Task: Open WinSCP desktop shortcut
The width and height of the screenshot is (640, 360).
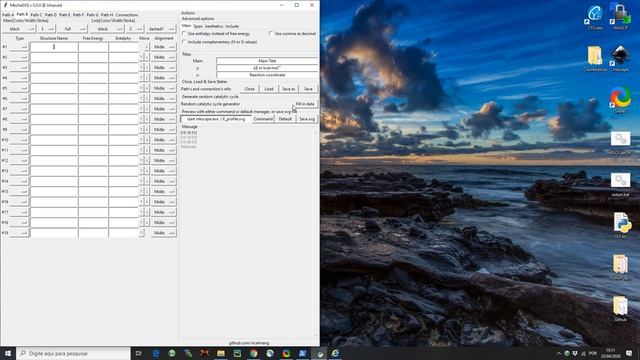Action: click(x=620, y=16)
